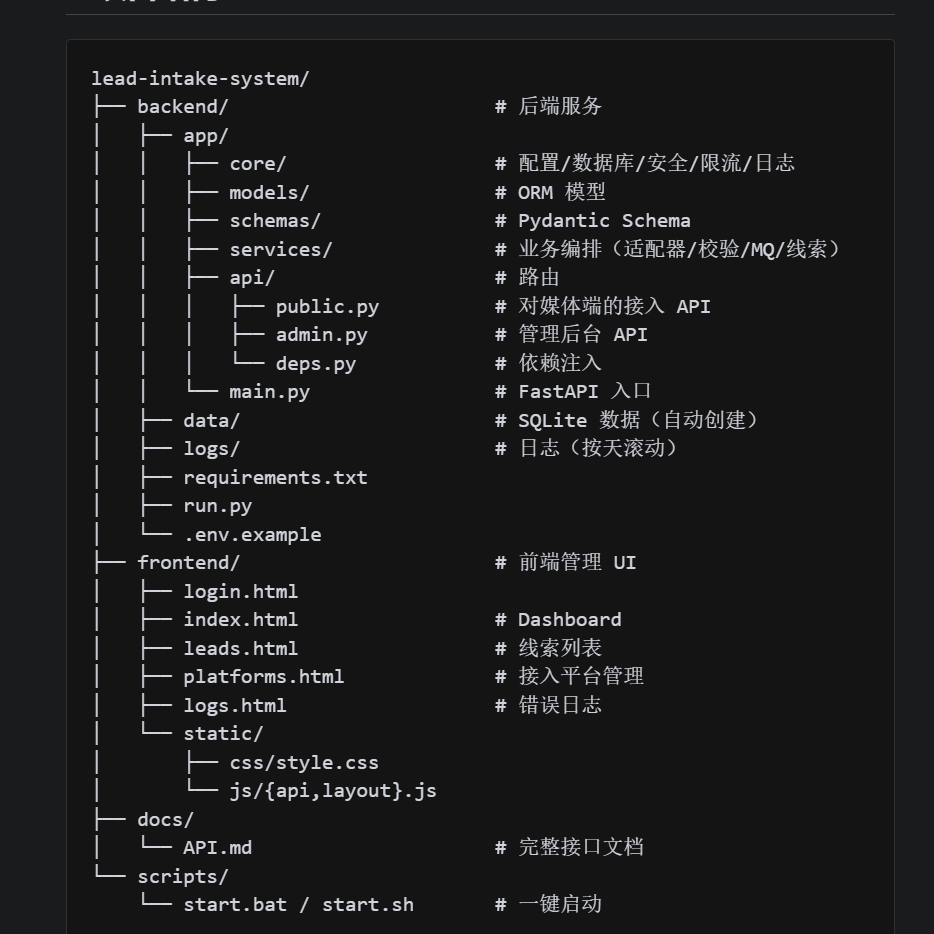The width and height of the screenshot is (934, 934).
Task: Select the js/{api,layout}.js entry
Action: tap(333, 791)
